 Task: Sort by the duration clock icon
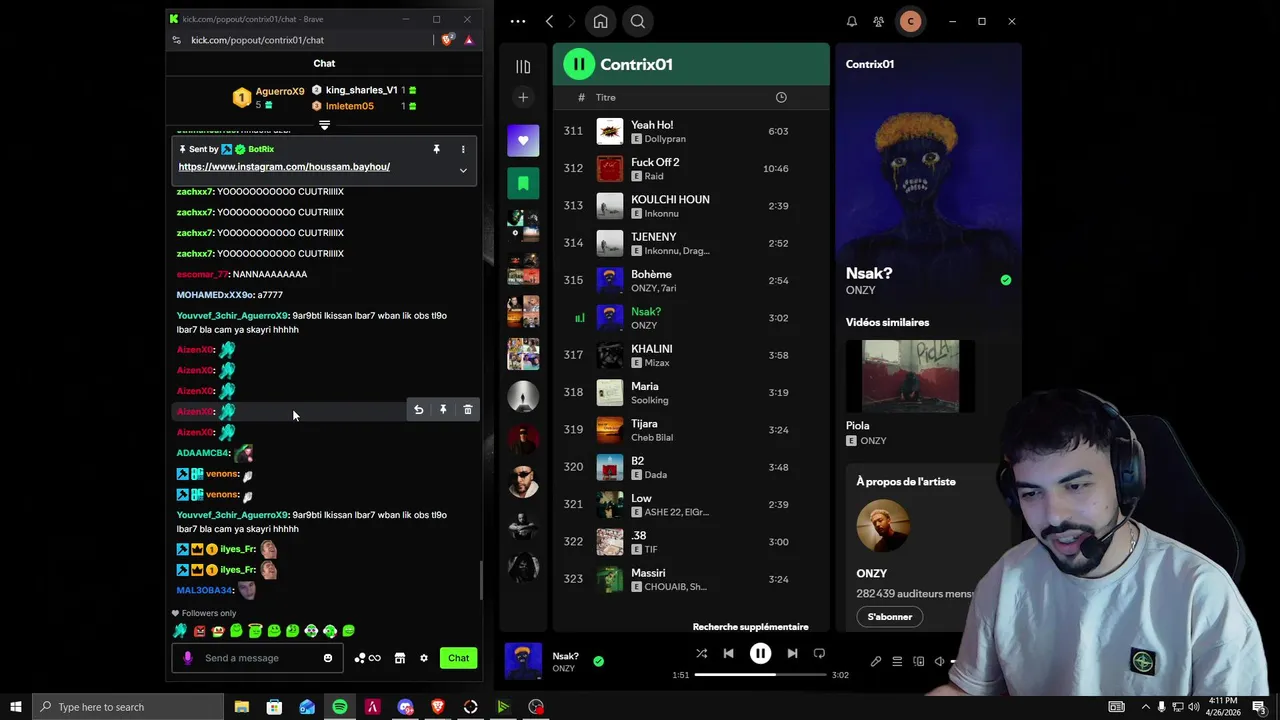tap(781, 97)
